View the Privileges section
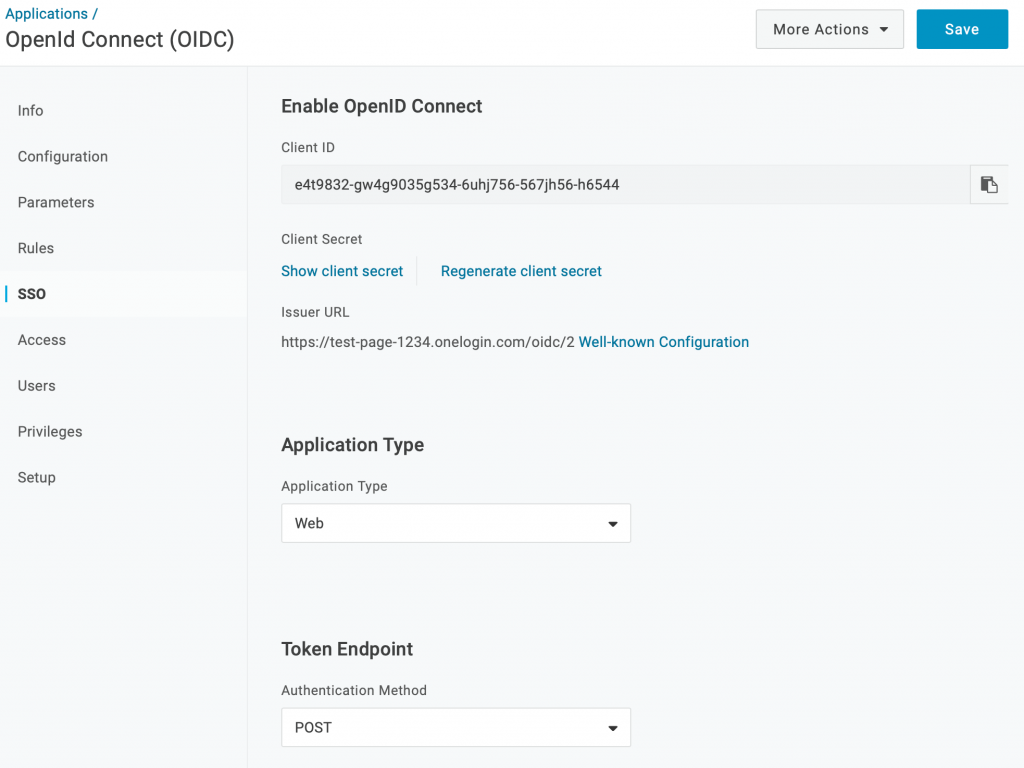1024x768 pixels. point(49,431)
